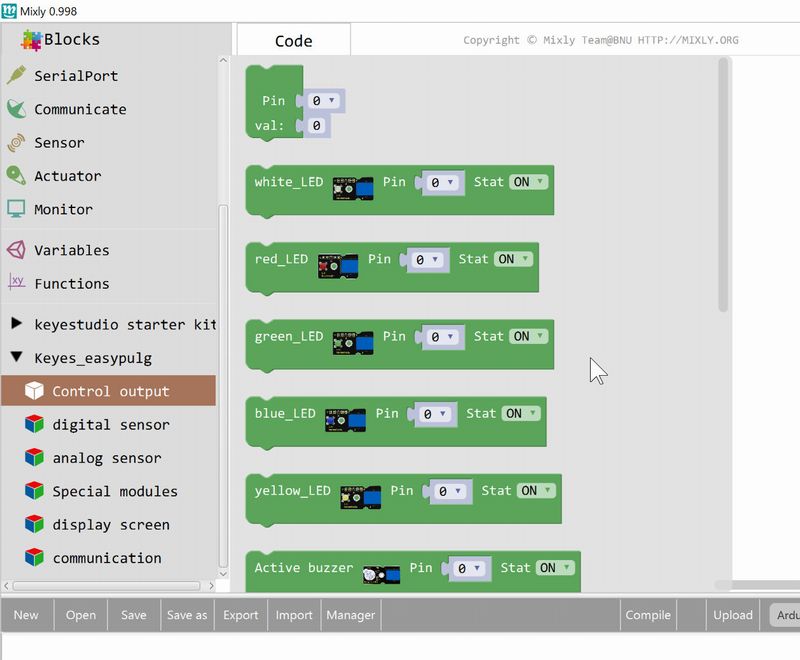Image resolution: width=800 pixels, height=660 pixels.
Task: Click the Mixly app icon in title bar
Action: (9, 11)
